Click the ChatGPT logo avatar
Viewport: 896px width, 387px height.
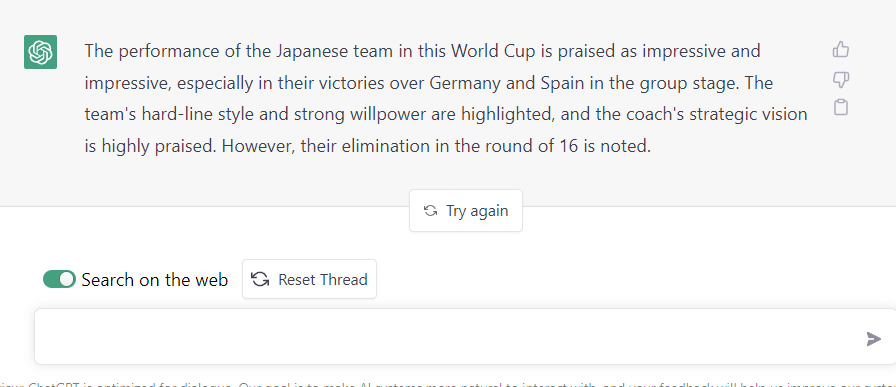[40, 52]
